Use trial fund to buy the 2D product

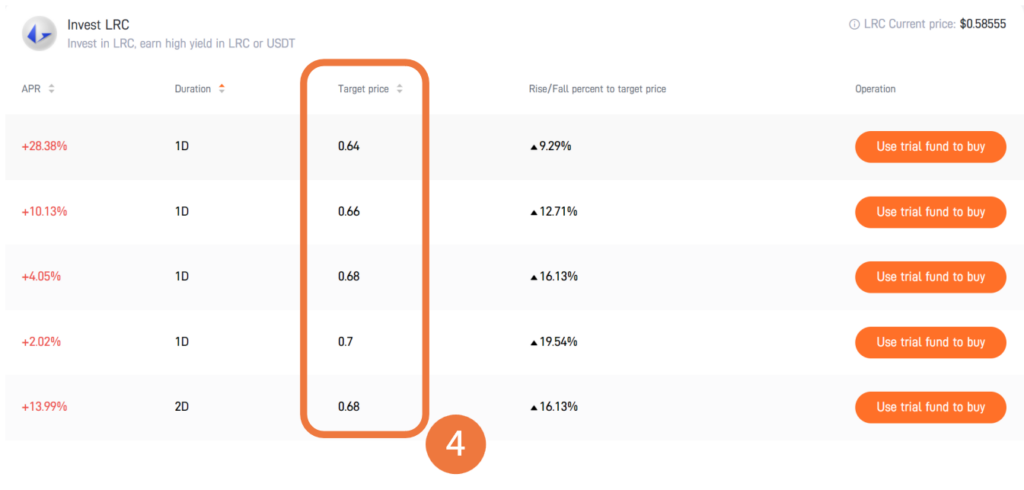point(930,407)
